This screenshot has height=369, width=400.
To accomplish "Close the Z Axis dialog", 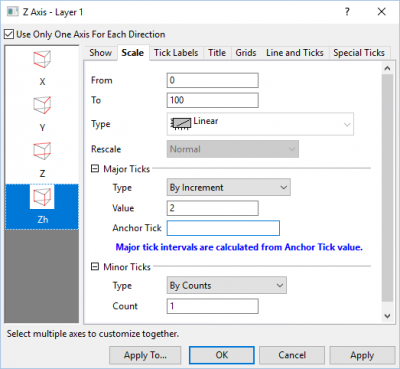I will coord(382,12).
